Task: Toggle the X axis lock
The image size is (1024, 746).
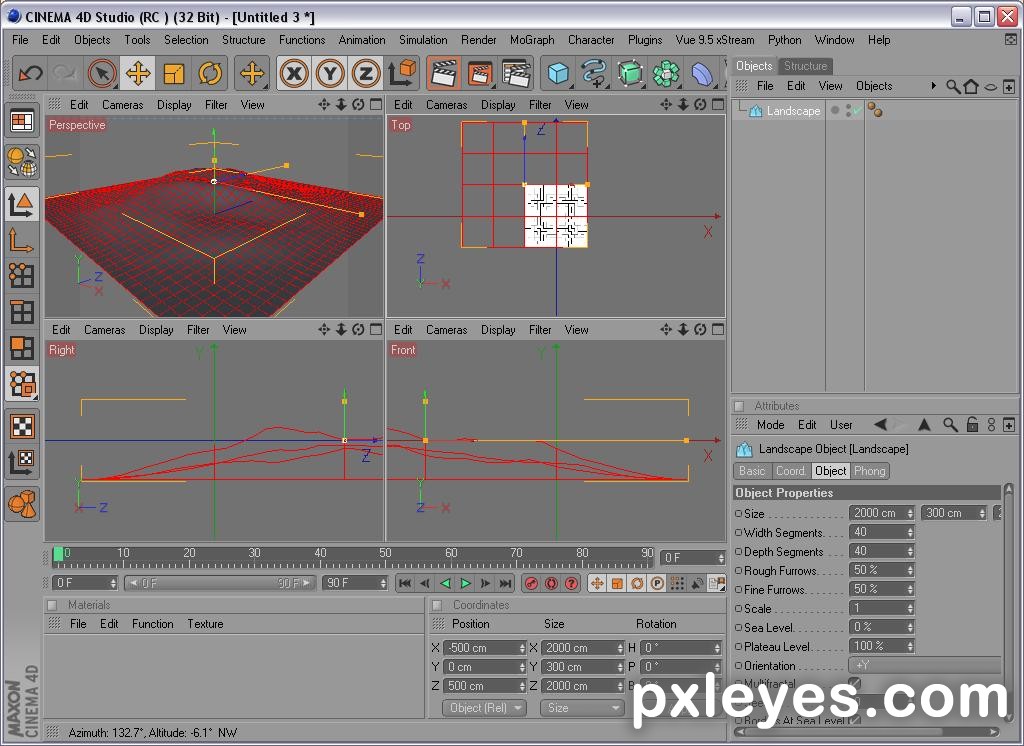Action: pyautogui.click(x=294, y=73)
